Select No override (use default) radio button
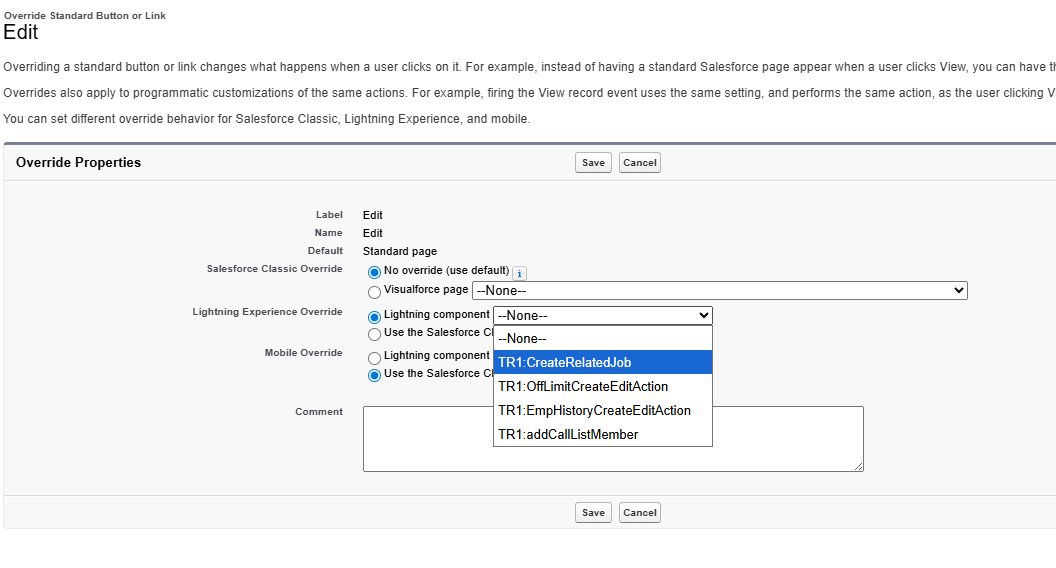Image resolution: width=1056 pixels, height=568 pixels. [375, 272]
